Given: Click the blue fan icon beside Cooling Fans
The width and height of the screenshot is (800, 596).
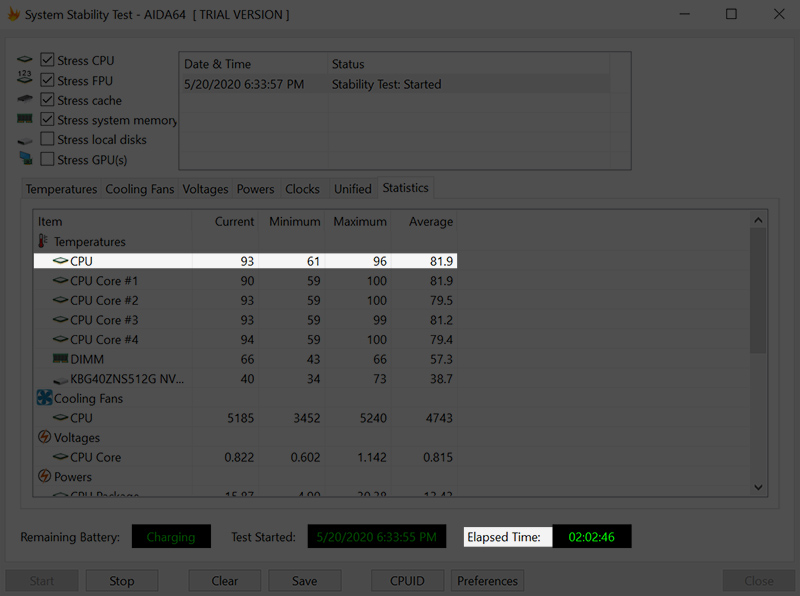Looking at the screenshot, I should 44,398.
